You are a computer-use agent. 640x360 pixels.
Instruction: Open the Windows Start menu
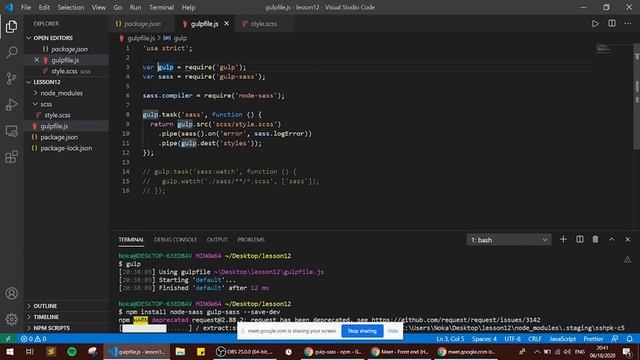[10, 351]
